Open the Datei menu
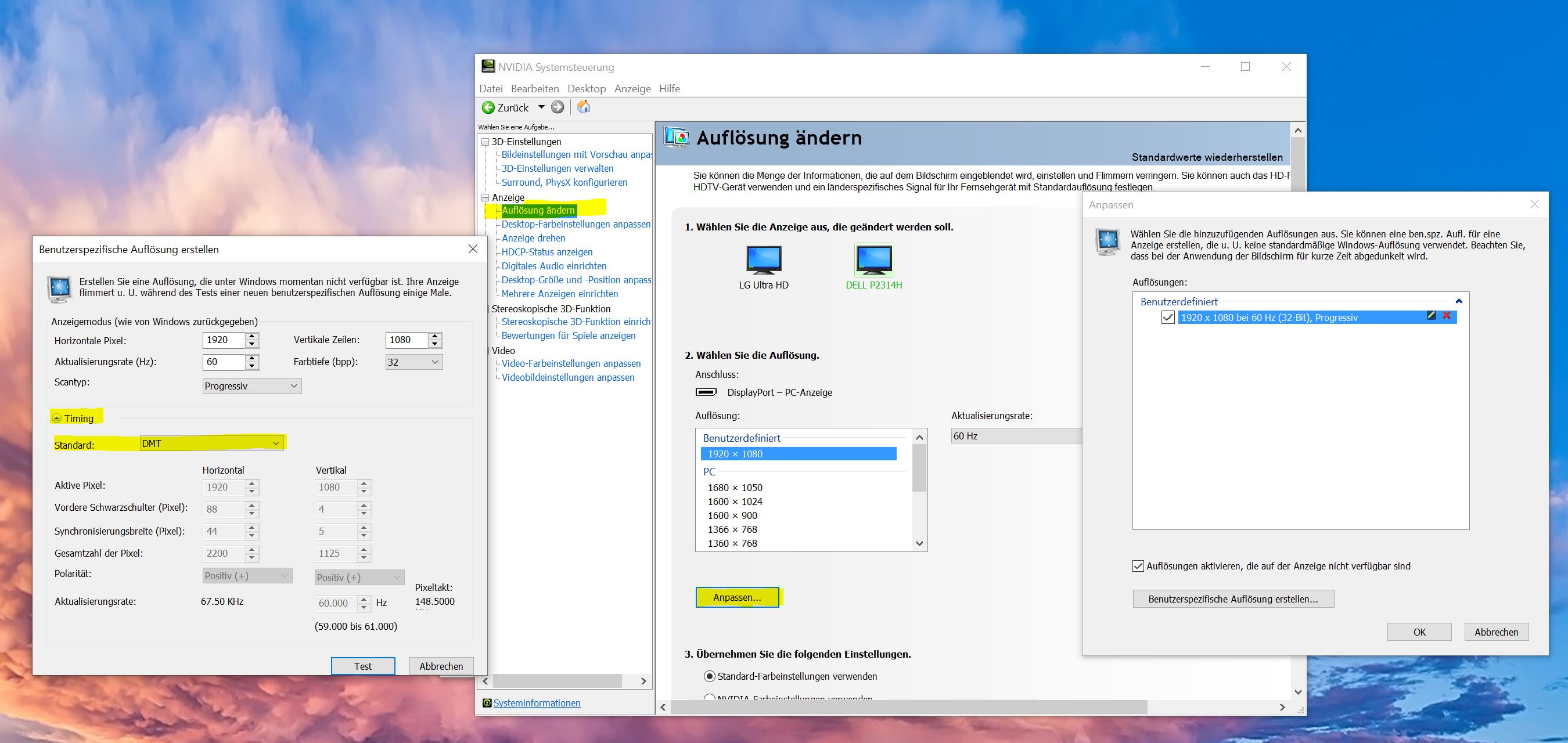The height and width of the screenshot is (743, 1568). [491, 89]
